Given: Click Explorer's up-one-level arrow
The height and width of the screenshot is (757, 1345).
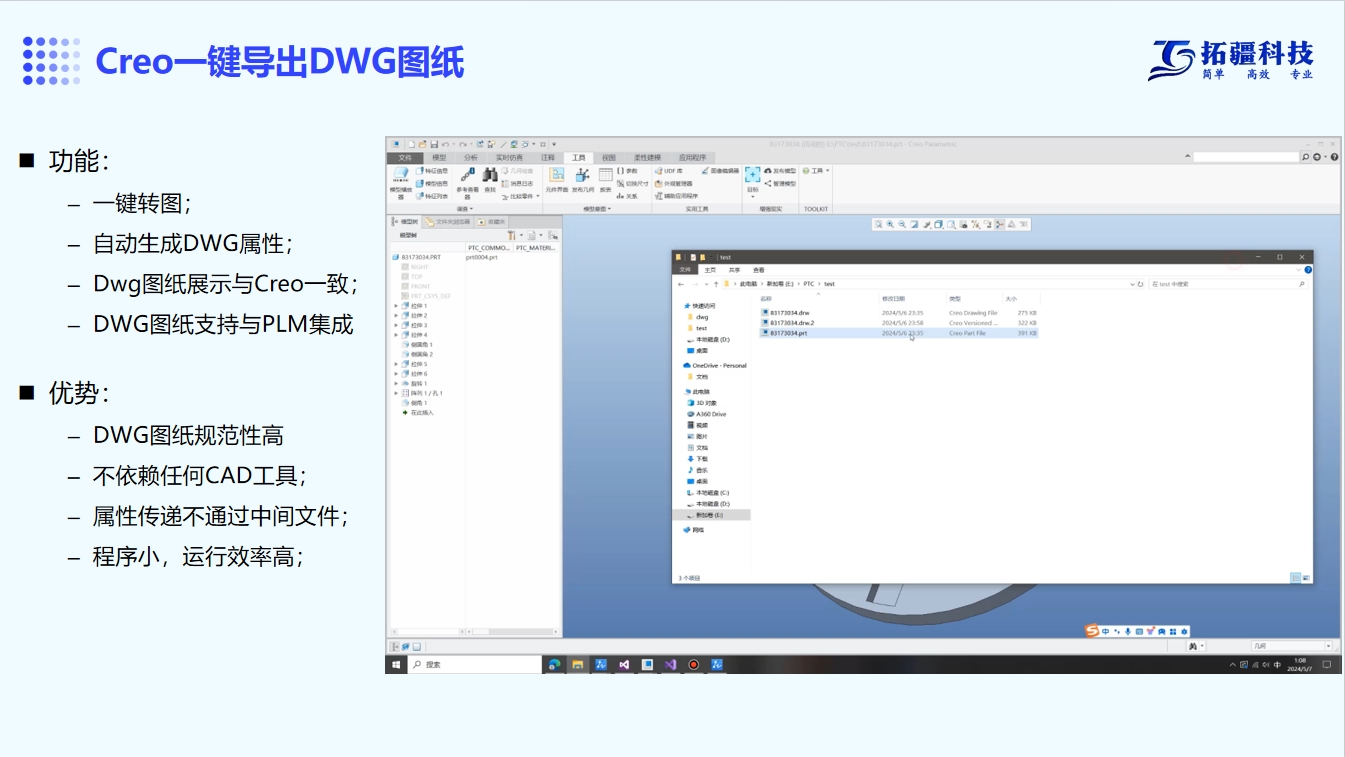Looking at the screenshot, I should point(716,284).
